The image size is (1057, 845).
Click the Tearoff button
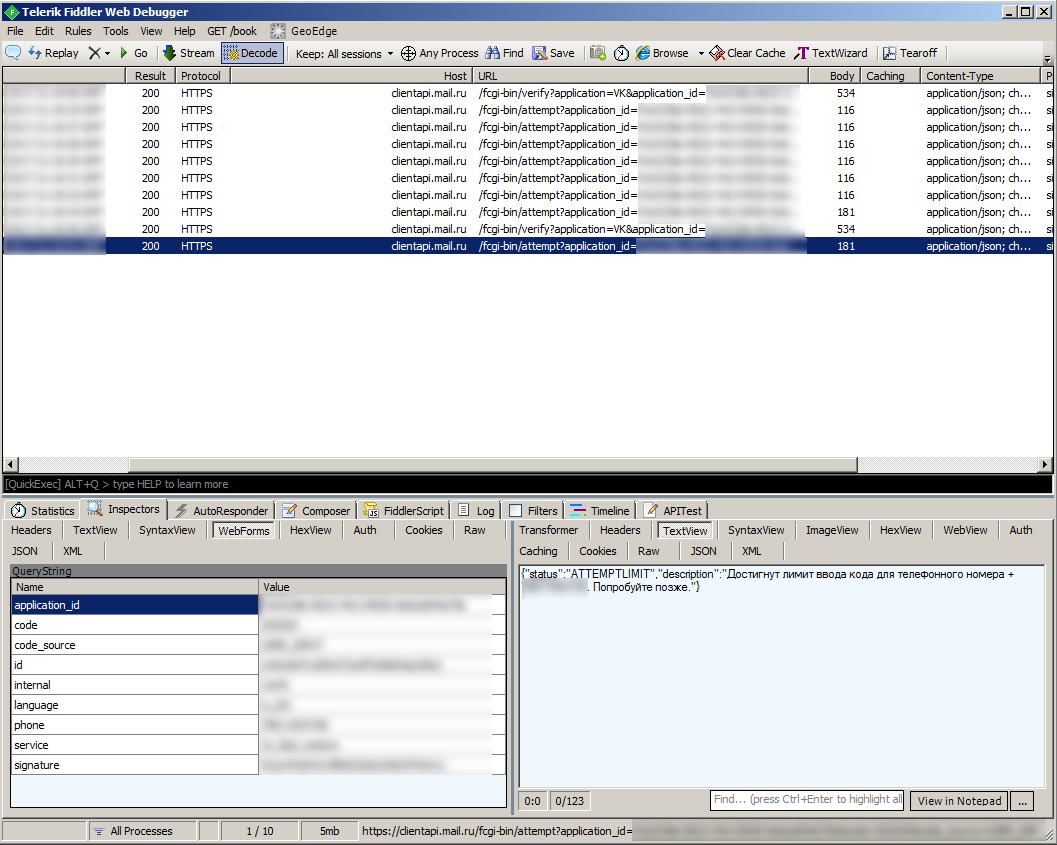click(910, 53)
